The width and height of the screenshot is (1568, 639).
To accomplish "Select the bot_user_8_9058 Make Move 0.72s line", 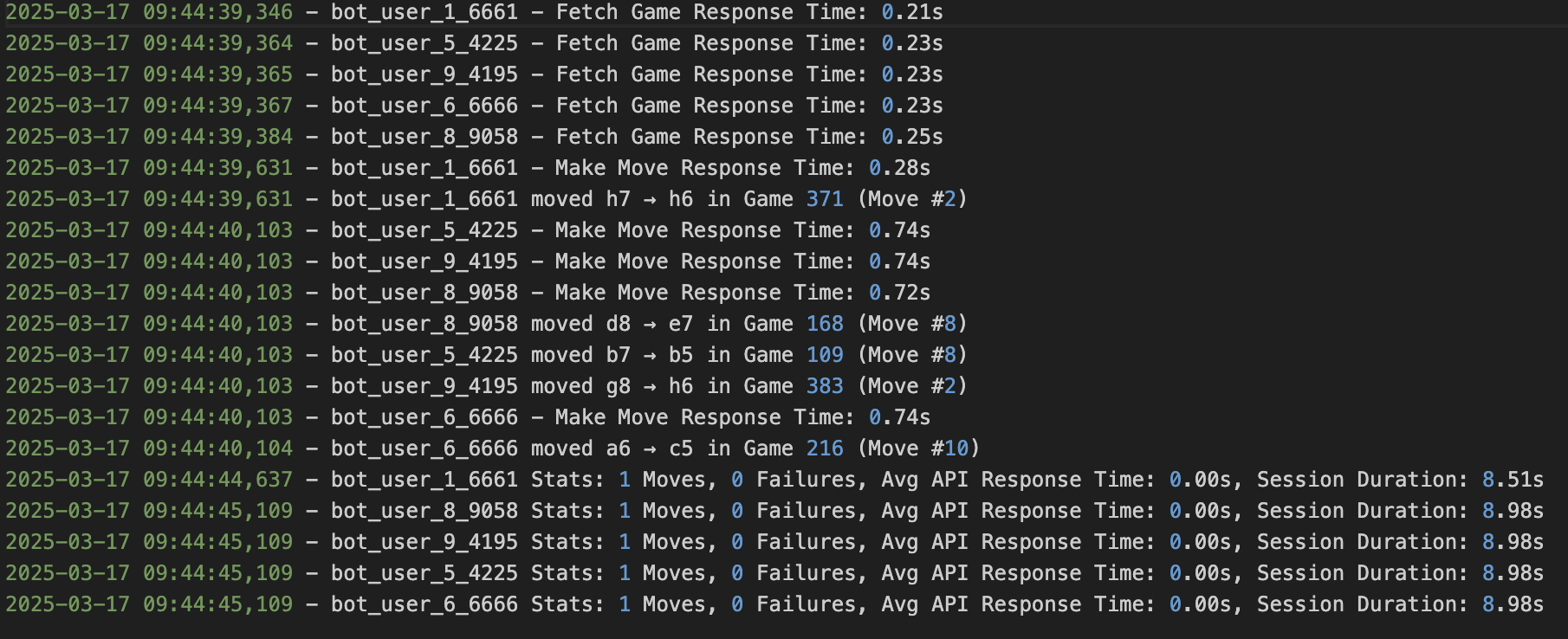I will pyautogui.click(x=469, y=293).
